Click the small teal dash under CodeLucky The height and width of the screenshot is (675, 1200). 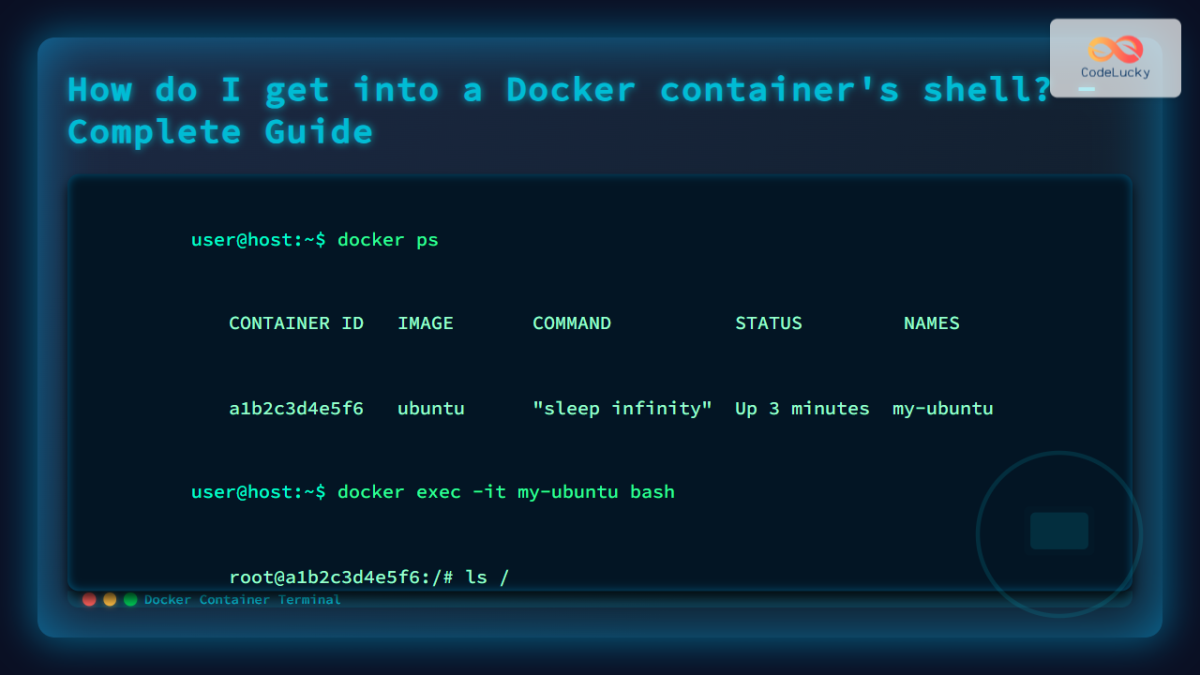pos(1086,89)
